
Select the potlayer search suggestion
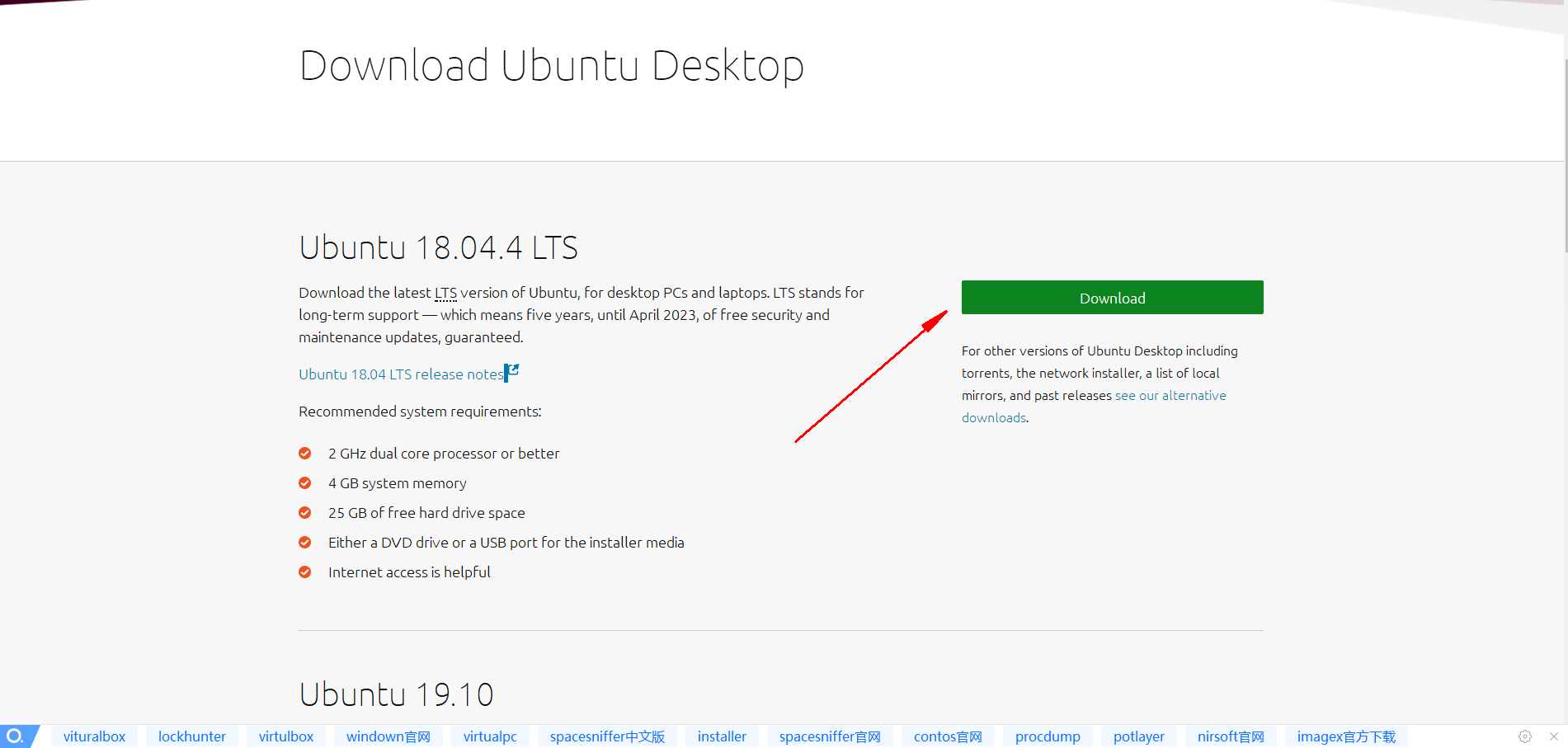[1139, 736]
